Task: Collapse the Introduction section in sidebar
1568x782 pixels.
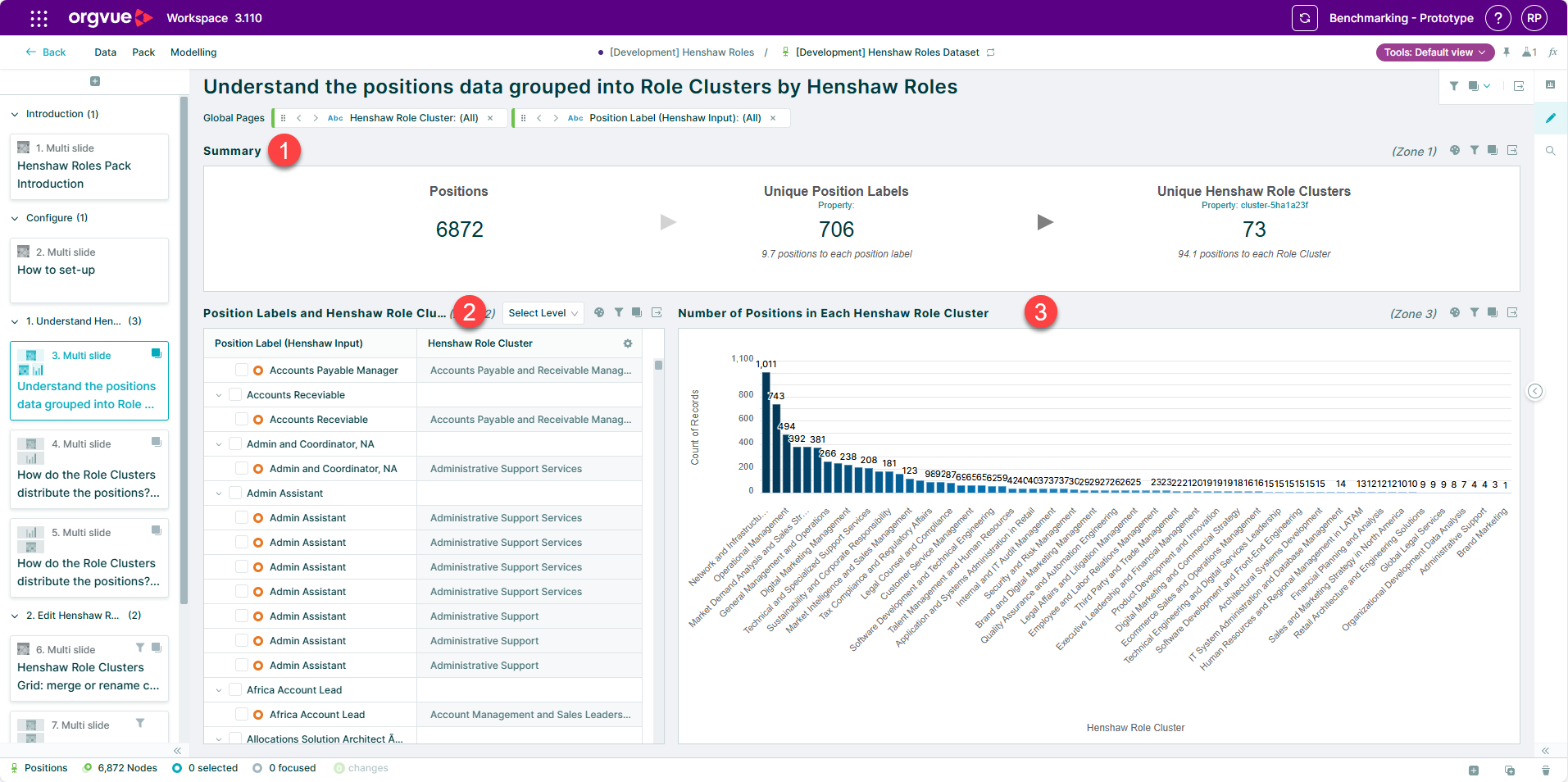Action: [x=15, y=115]
